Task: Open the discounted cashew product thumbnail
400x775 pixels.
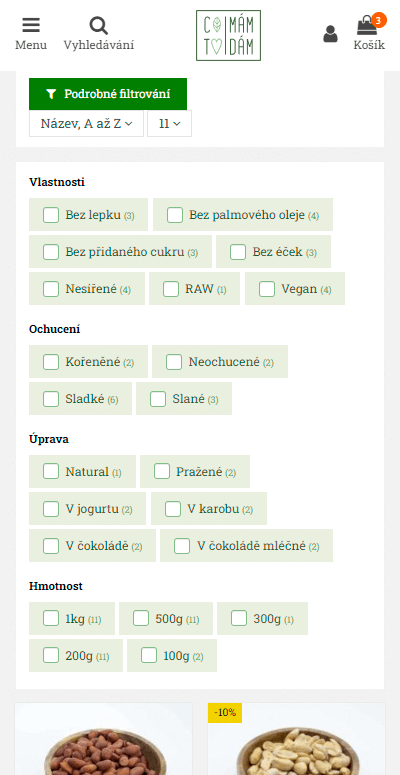Action: [296, 739]
